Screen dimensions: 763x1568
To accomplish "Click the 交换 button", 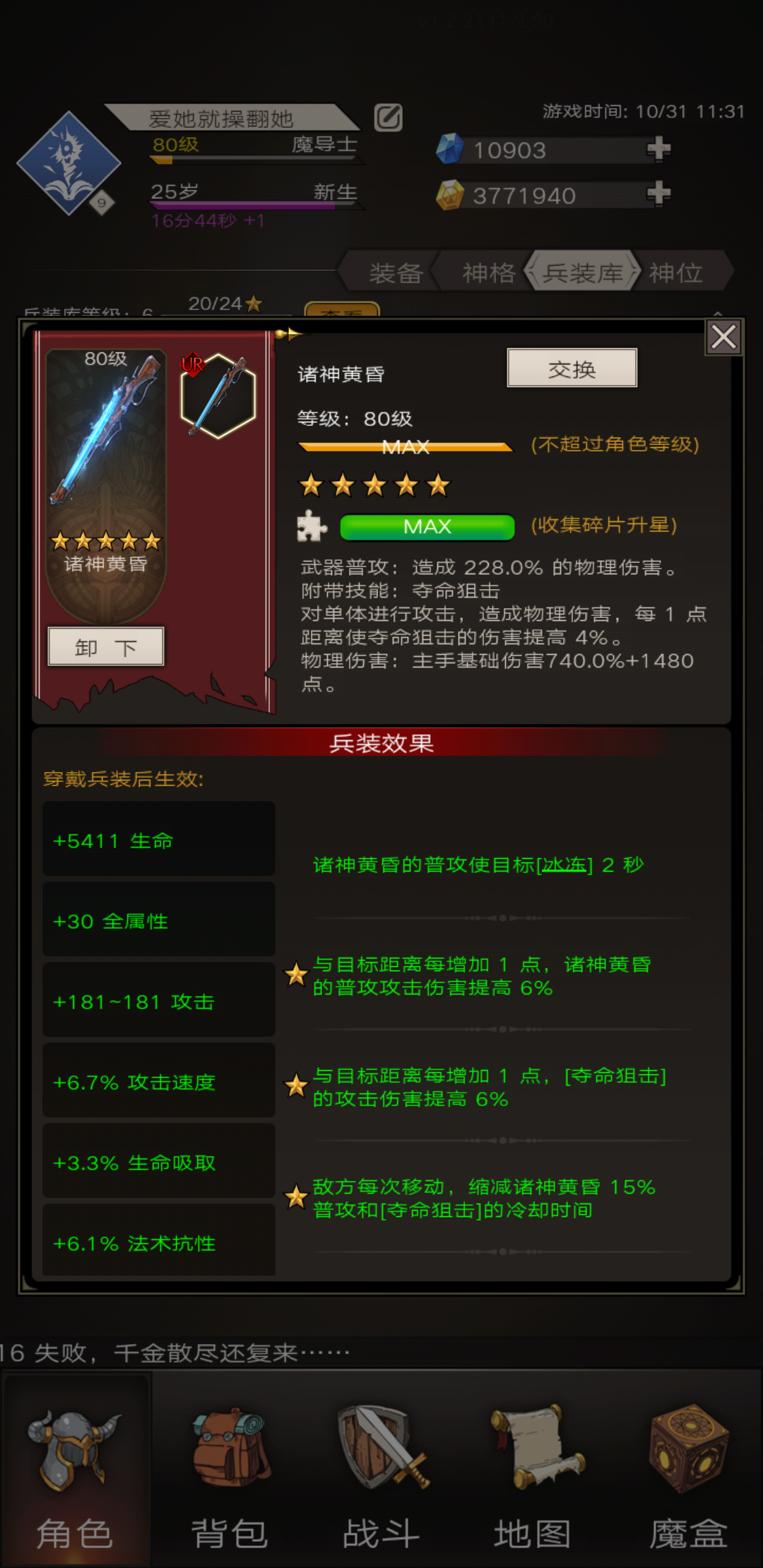I will 572,368.
